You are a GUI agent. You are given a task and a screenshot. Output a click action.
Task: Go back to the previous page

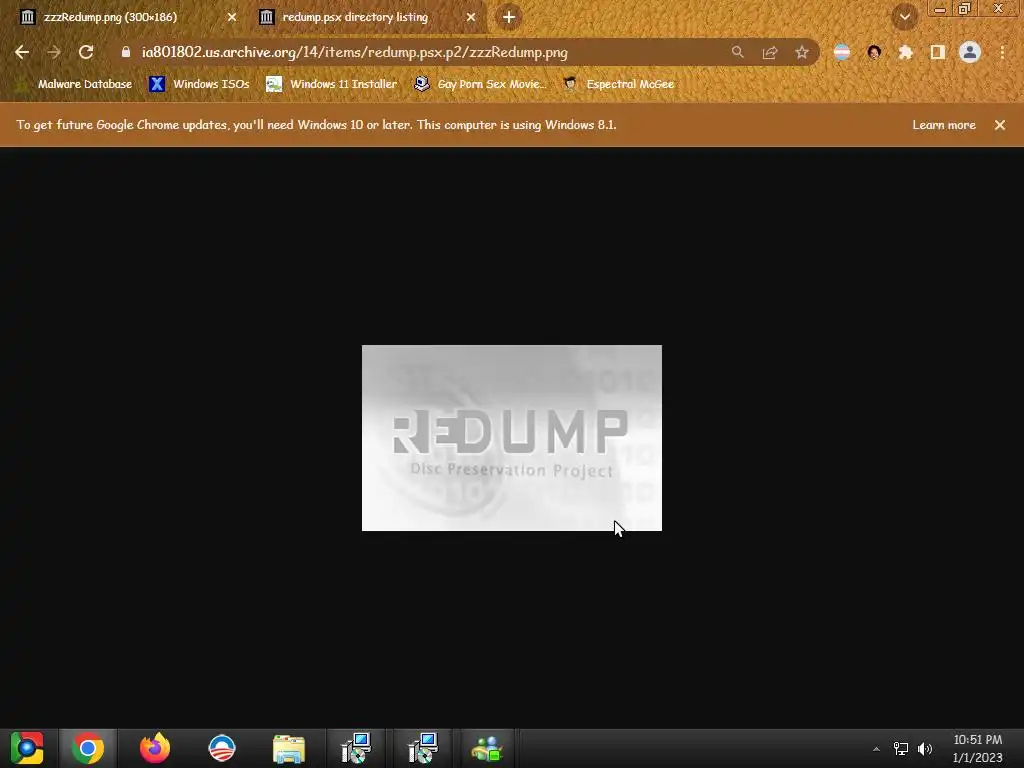coord(22,52)
